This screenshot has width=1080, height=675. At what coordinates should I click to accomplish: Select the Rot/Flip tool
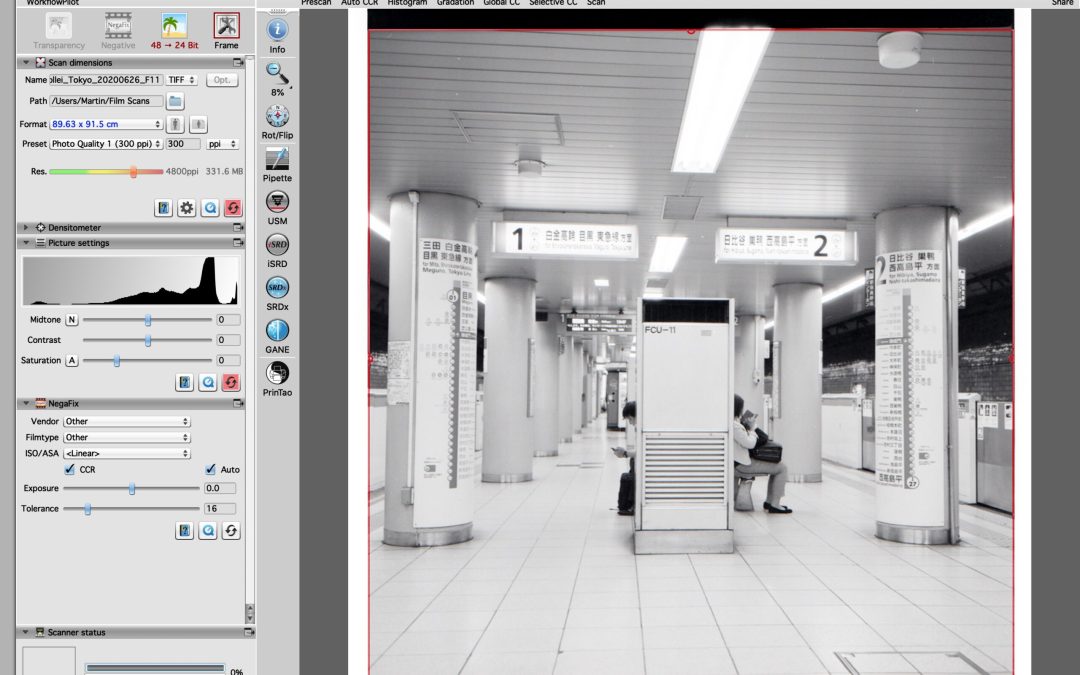point(277,116)
